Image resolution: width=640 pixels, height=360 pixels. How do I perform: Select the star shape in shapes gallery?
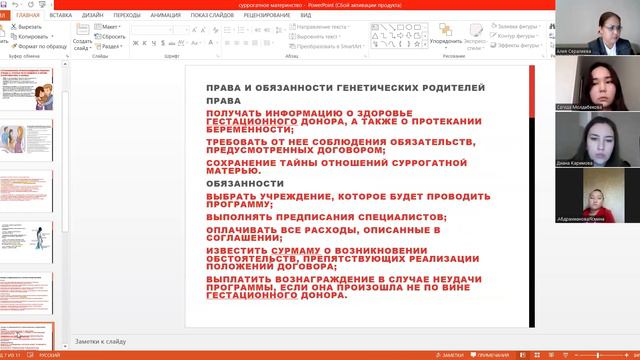point(417,44)
